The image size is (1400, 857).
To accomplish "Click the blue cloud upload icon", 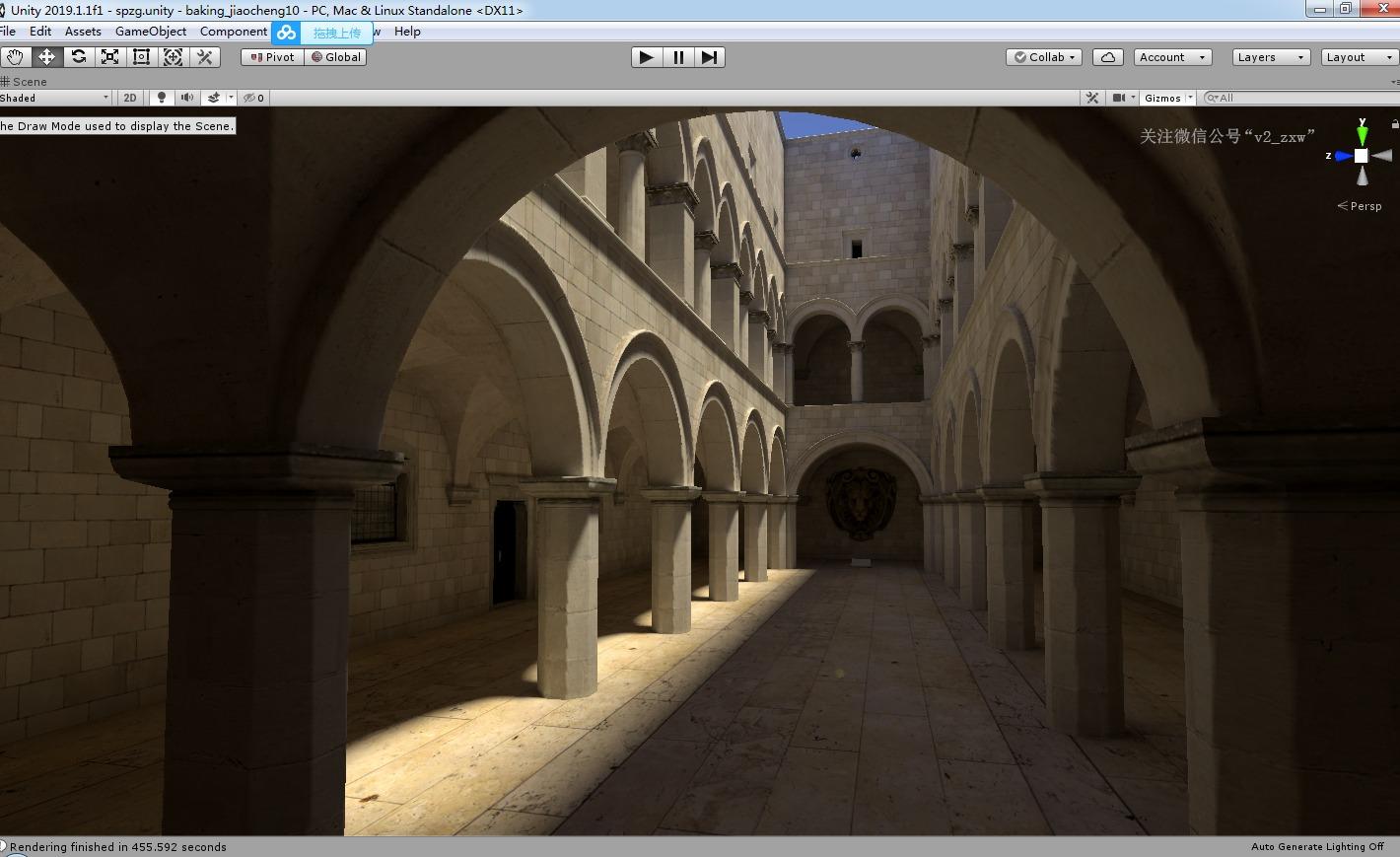I will pyautogui.click(x=286, y=33).
